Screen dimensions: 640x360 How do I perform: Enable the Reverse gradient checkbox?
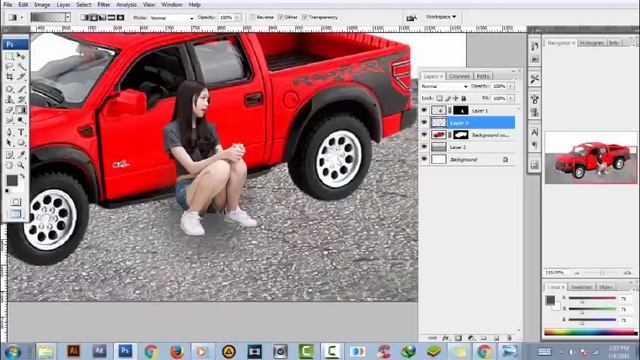tap(253, 17)
